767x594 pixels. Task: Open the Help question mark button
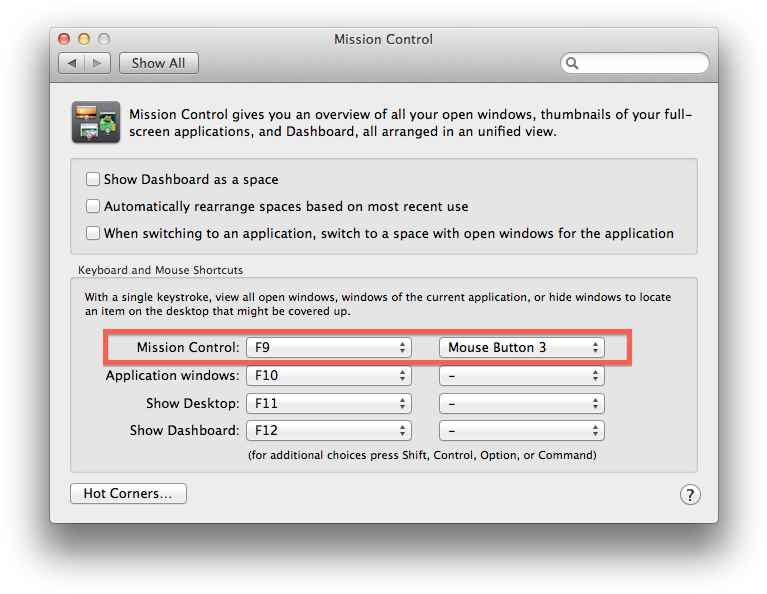[690, 494]
